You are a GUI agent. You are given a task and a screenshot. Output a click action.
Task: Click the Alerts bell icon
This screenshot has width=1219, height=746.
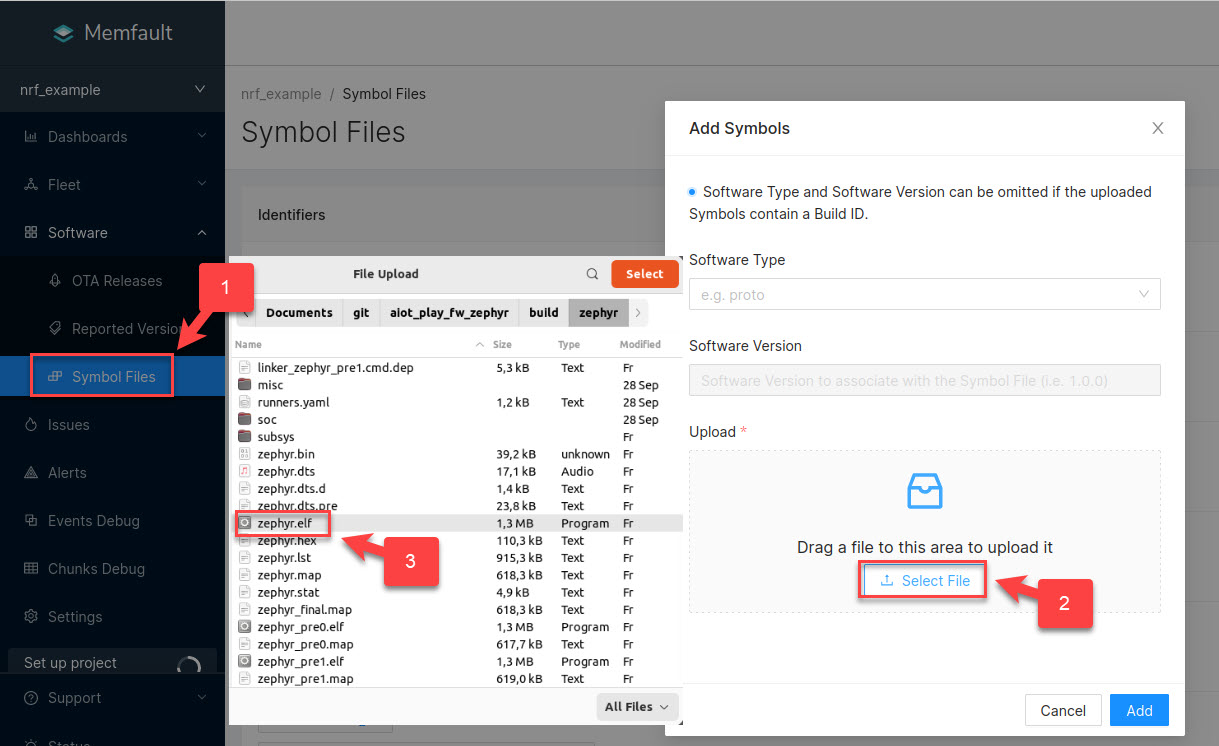click(x=30, y=472)
